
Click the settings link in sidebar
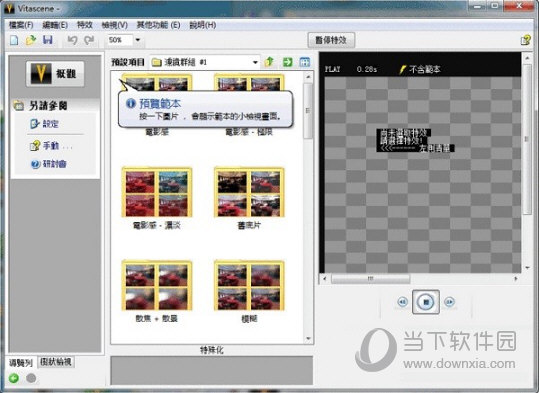coord(50,124)
